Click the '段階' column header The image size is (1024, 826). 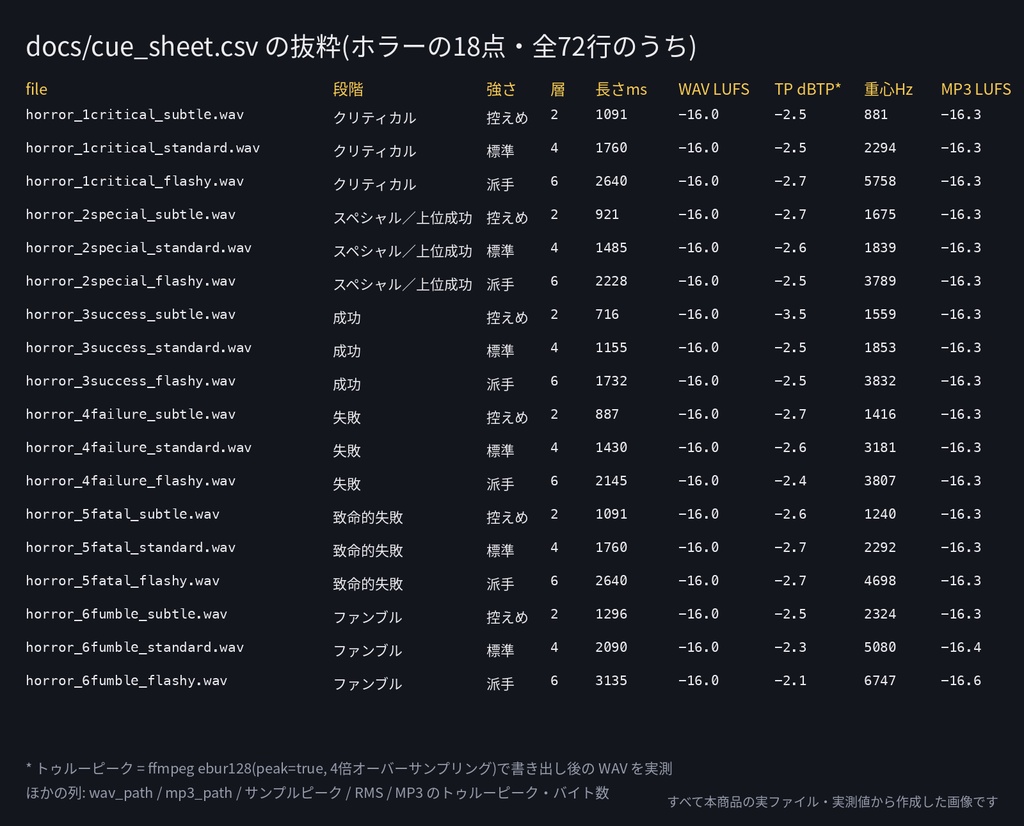pyautogui.click(x=348, y=89)
